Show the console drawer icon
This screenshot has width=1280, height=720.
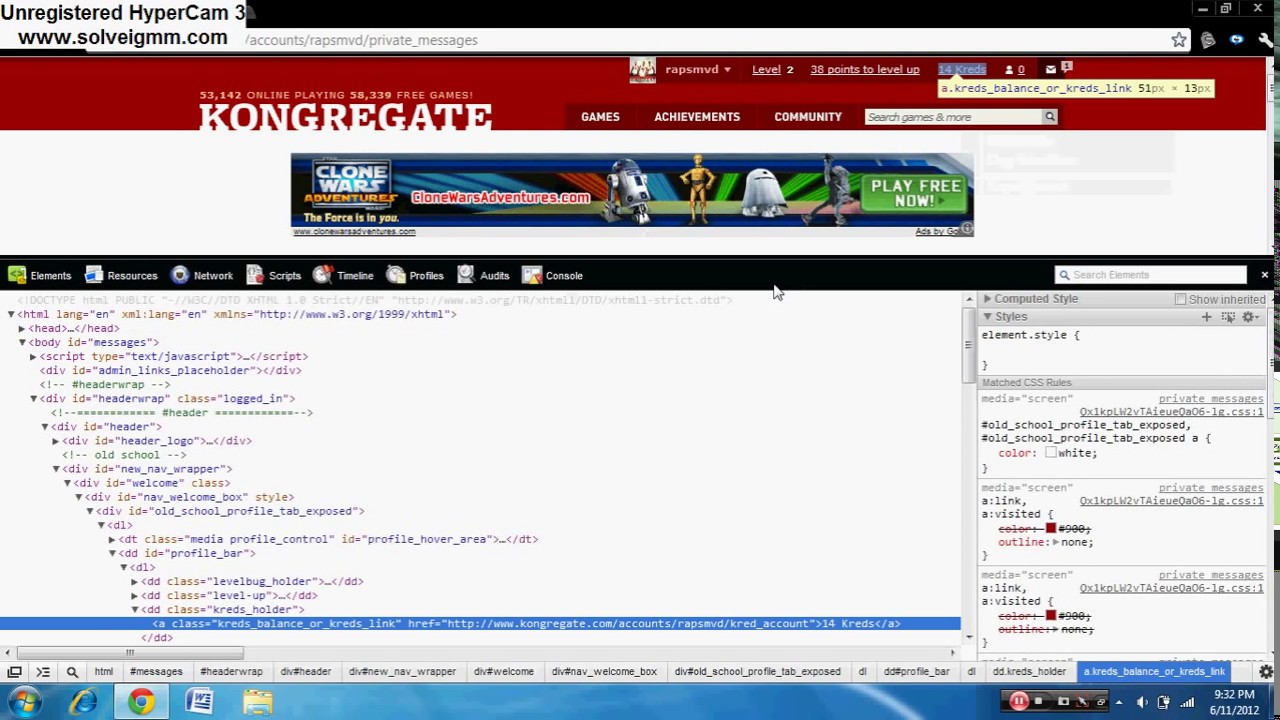pos(43,672)
